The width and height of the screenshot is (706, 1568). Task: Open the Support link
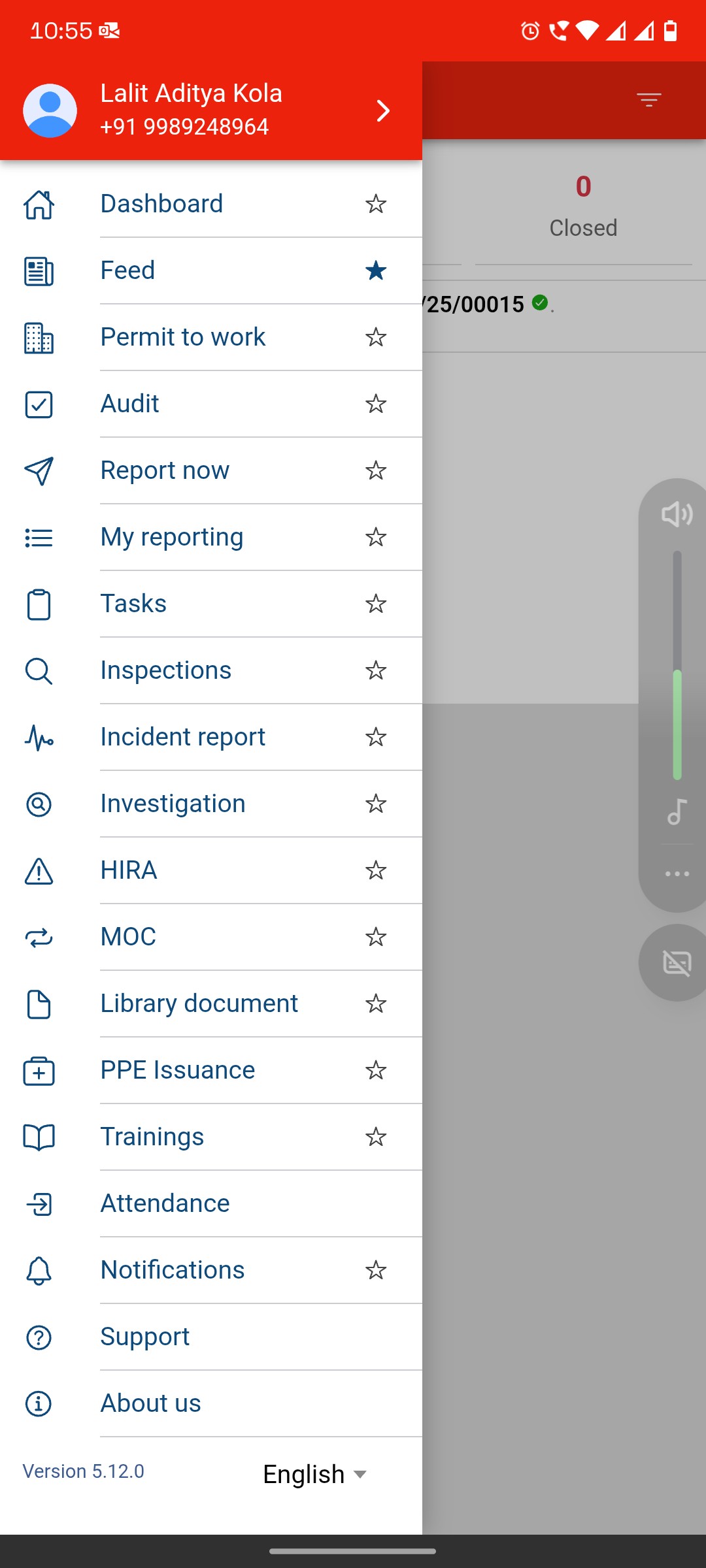145,1337
